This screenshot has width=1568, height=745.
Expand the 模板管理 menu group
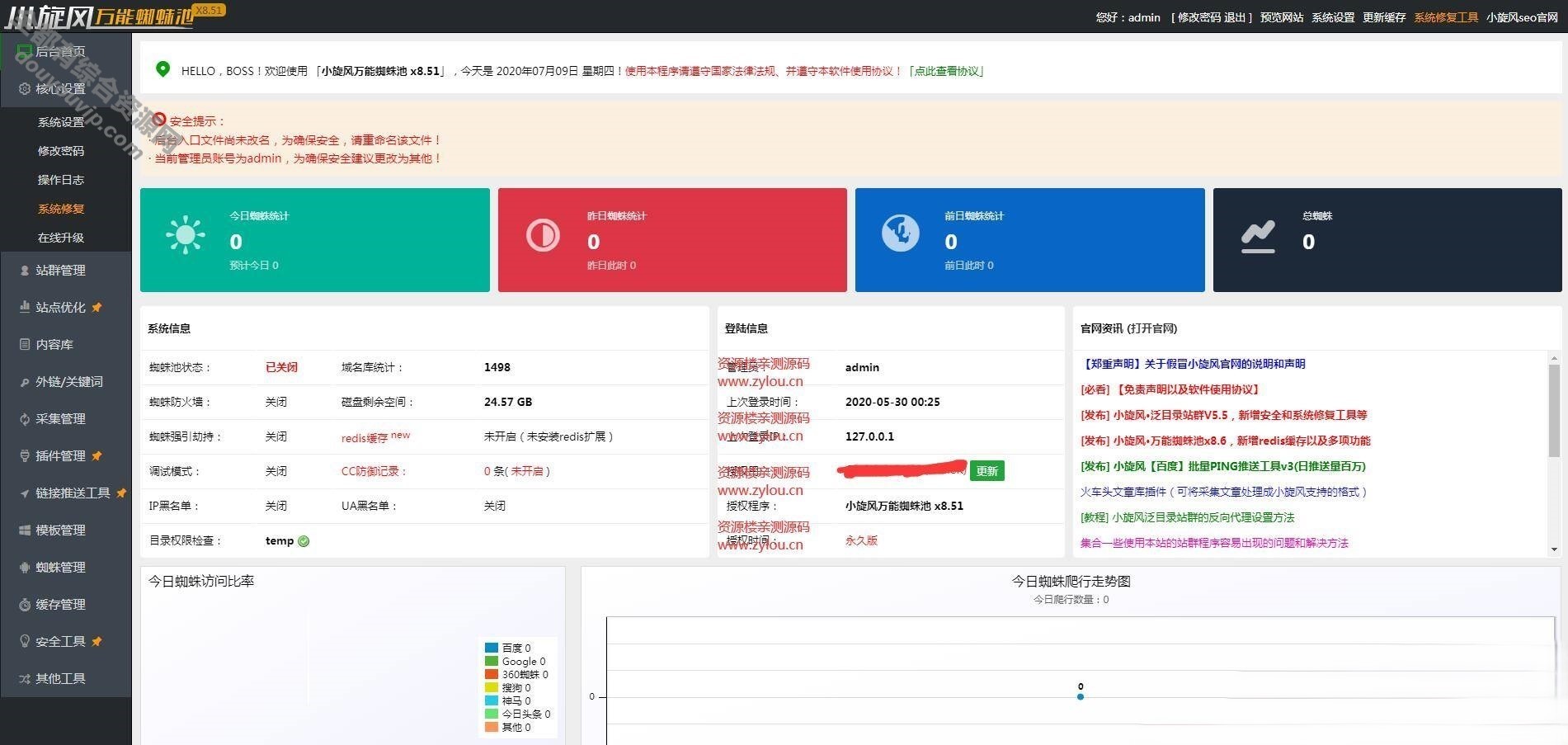[x=66, y=530]
